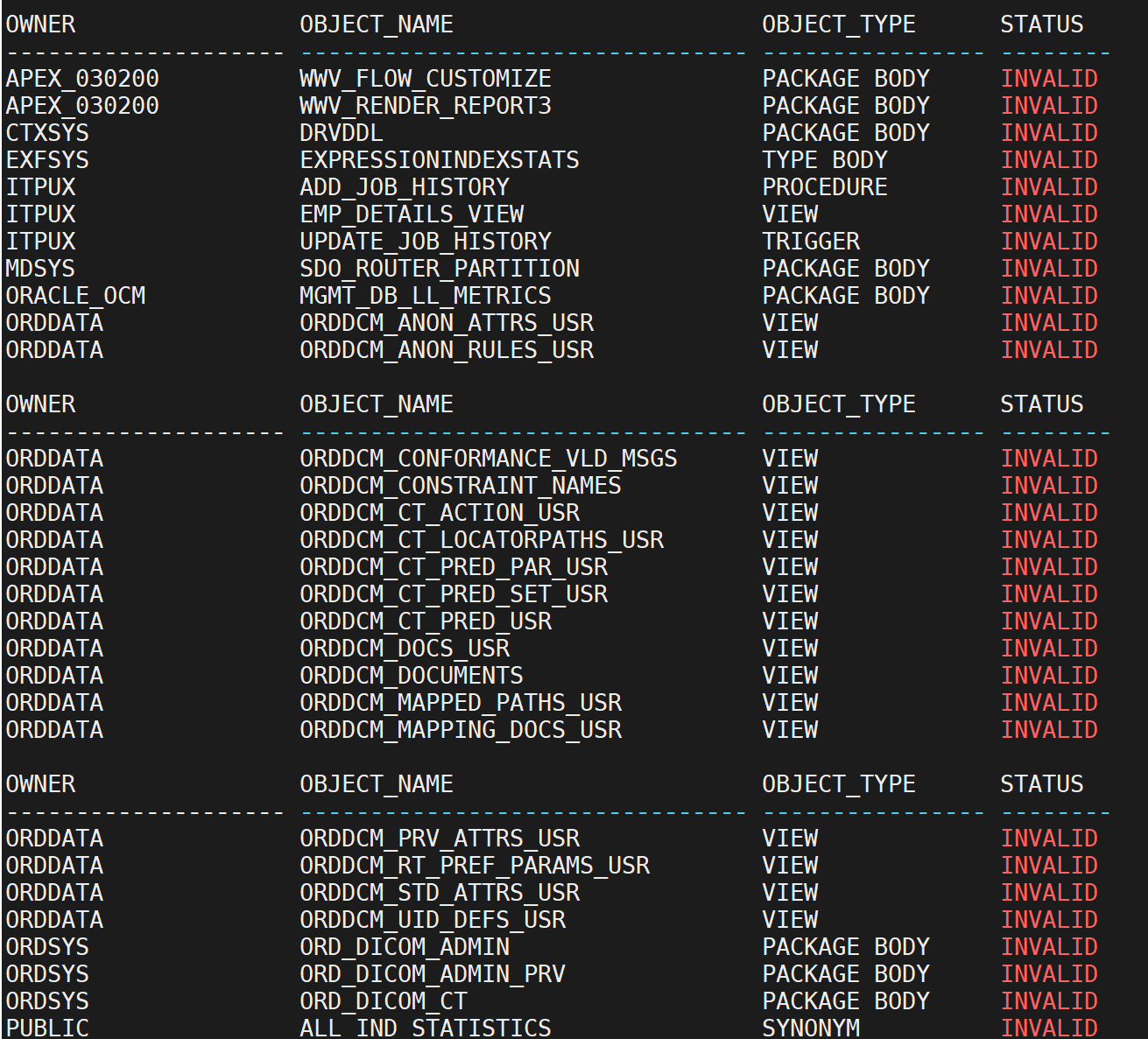Select the DRVDDL object name
1148x1039 pixels.
tap(342, 133)
